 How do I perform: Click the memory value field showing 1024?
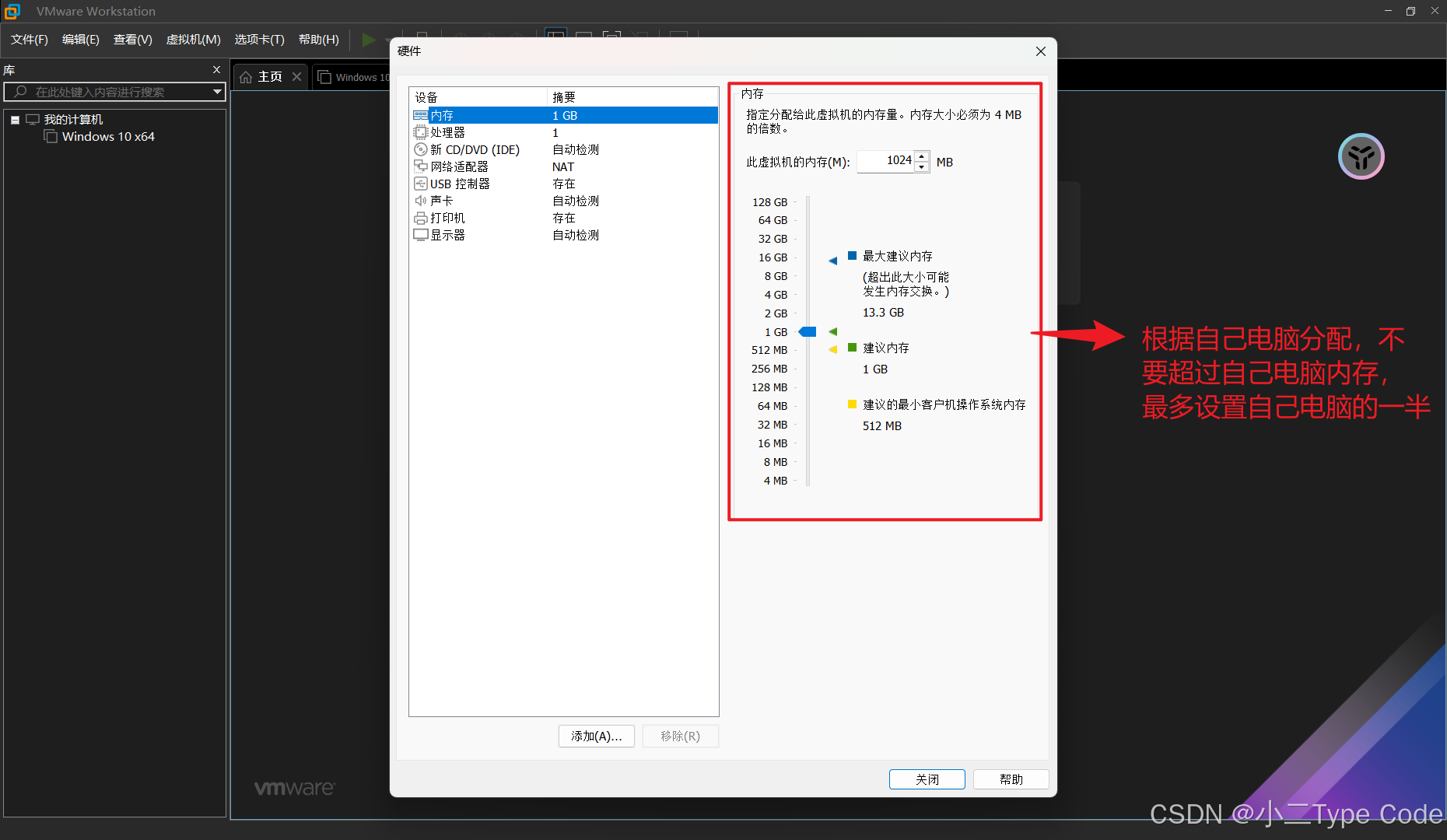pos(886,161)
